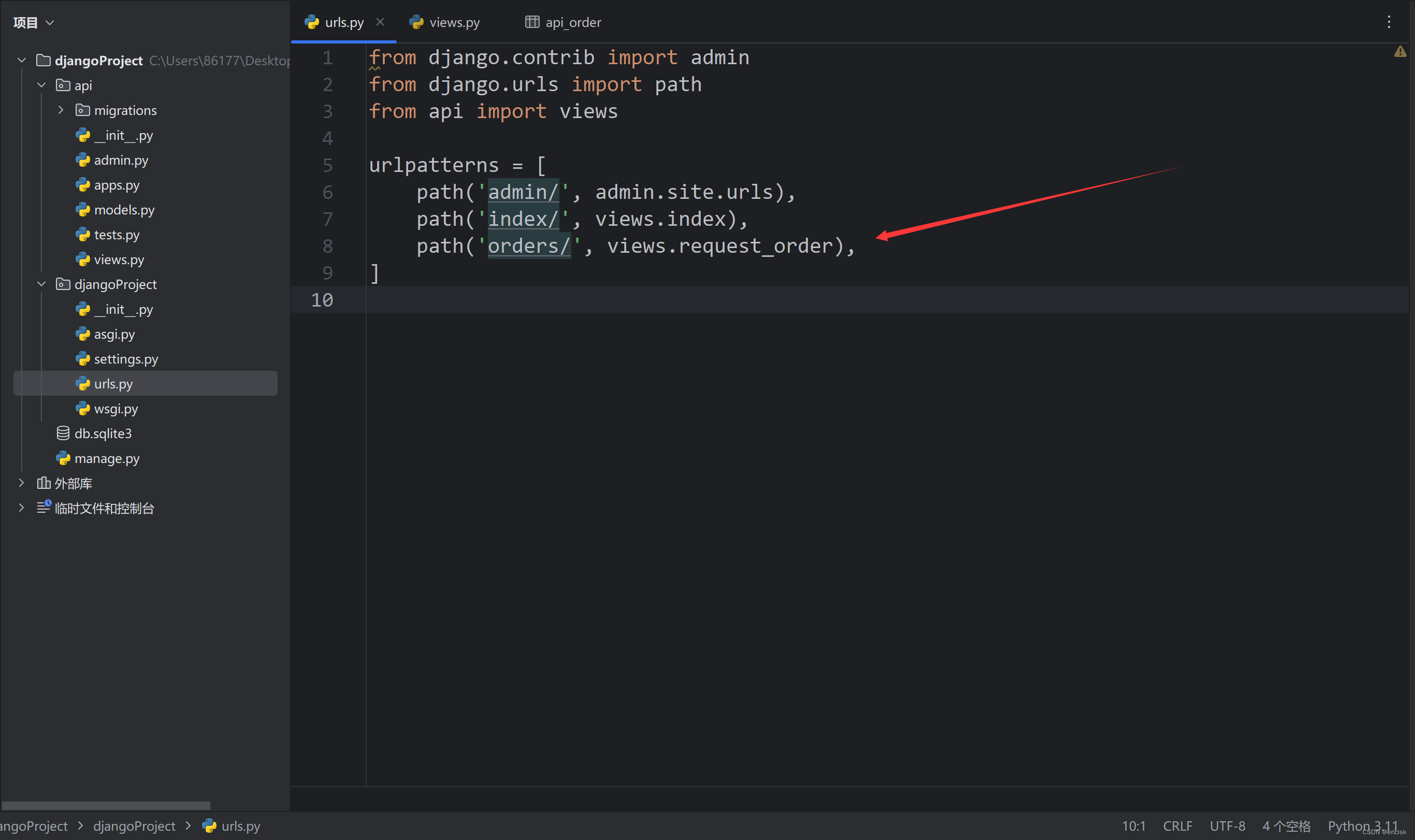Viewport: 1415px width, 840px height.
Task: Open db.sqlite3 database file
Action: pyautogui.click(x=103, y=433)
